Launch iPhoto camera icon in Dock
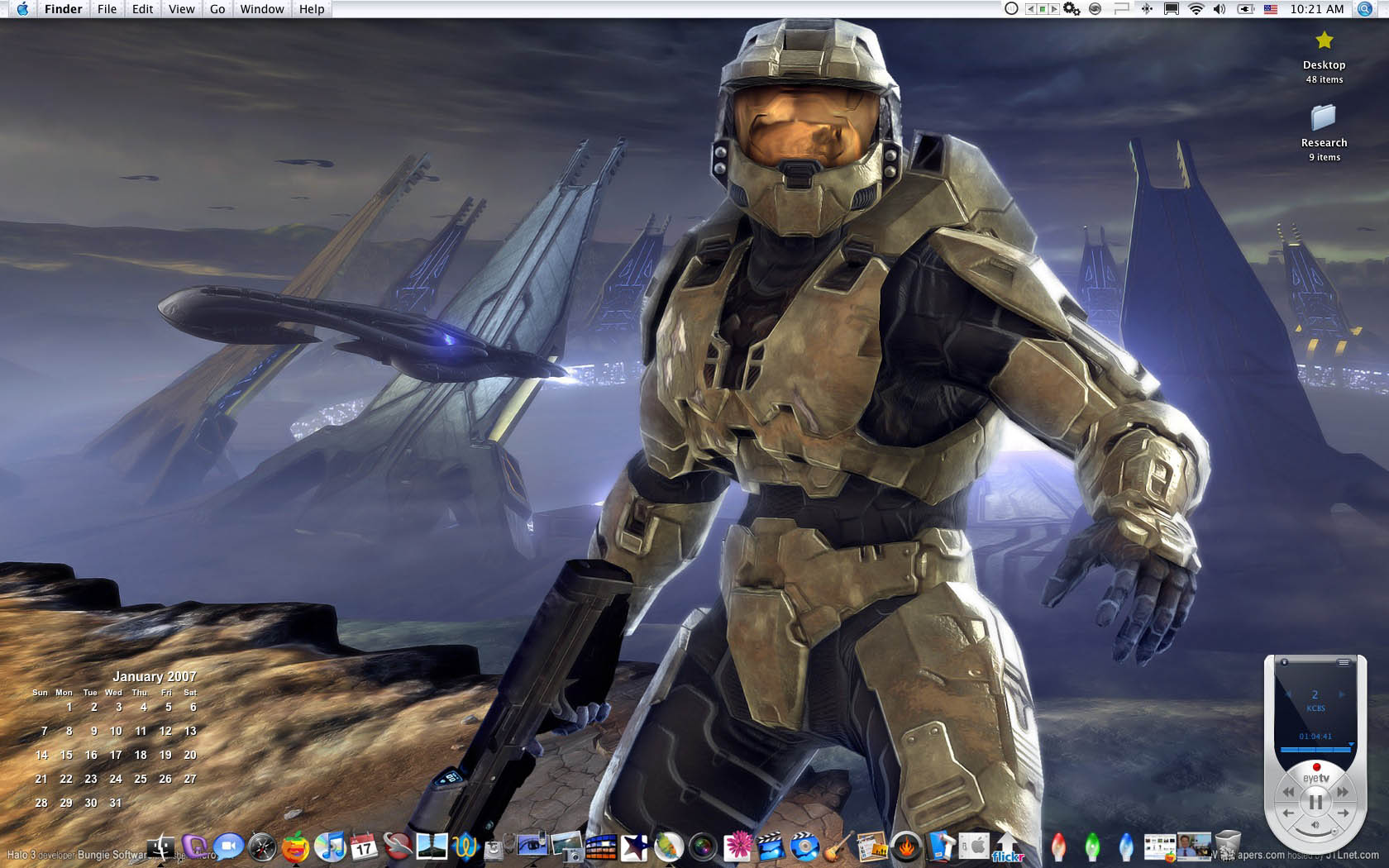The width and height of the screenshot is (1389, 868). coord(566,847)
